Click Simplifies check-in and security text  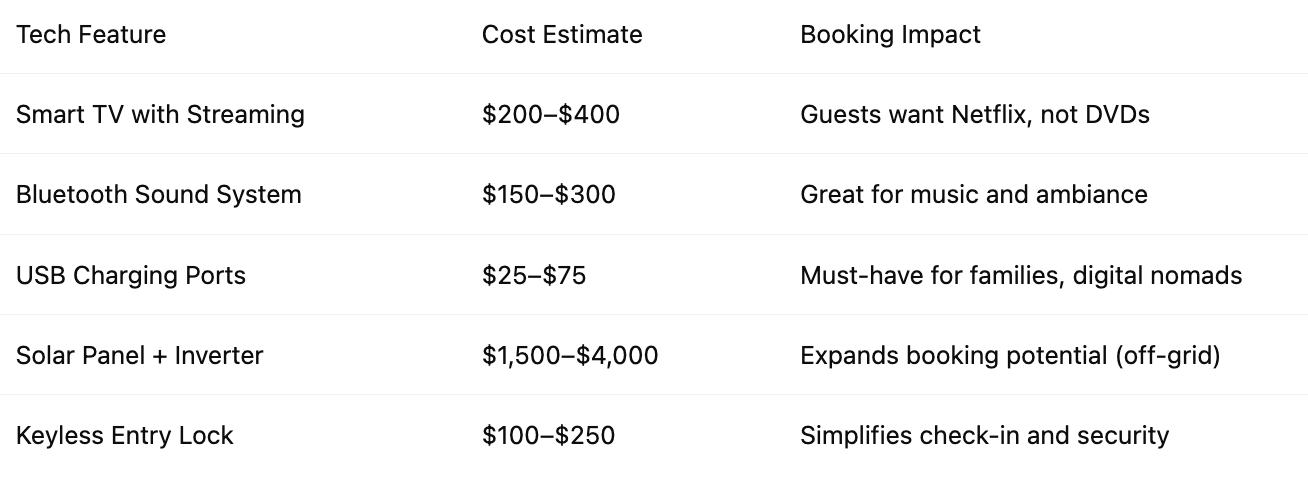pyautogui.click(x=984, y=435)
